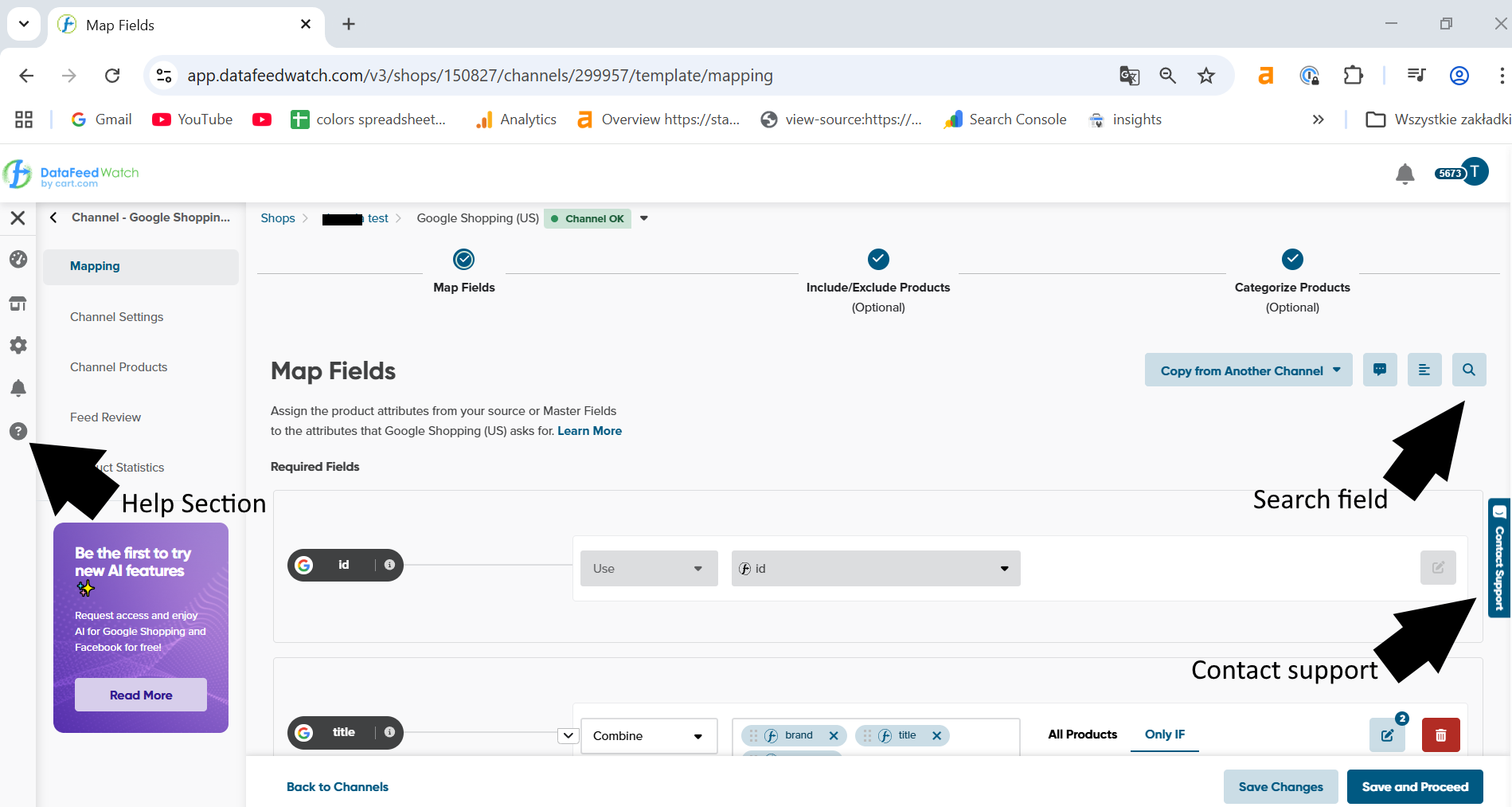The image size is (1512, 807).
Task: Remove the brand tag from title
Action: coord(834,735)
